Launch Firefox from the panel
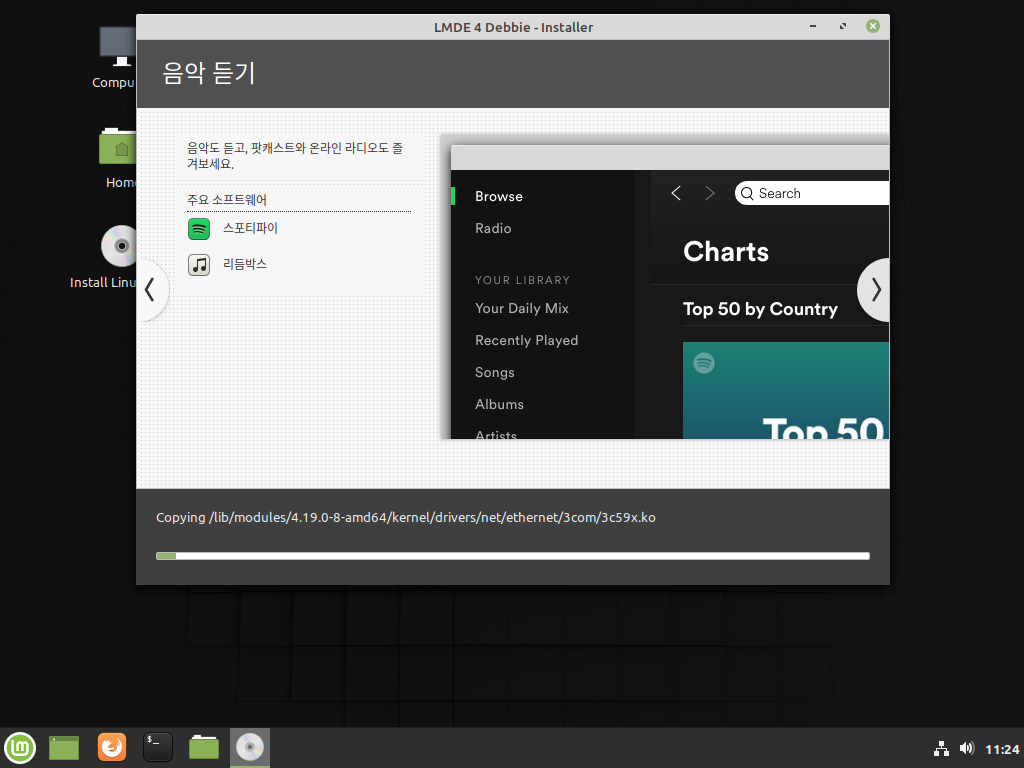 tap(112, 747)
